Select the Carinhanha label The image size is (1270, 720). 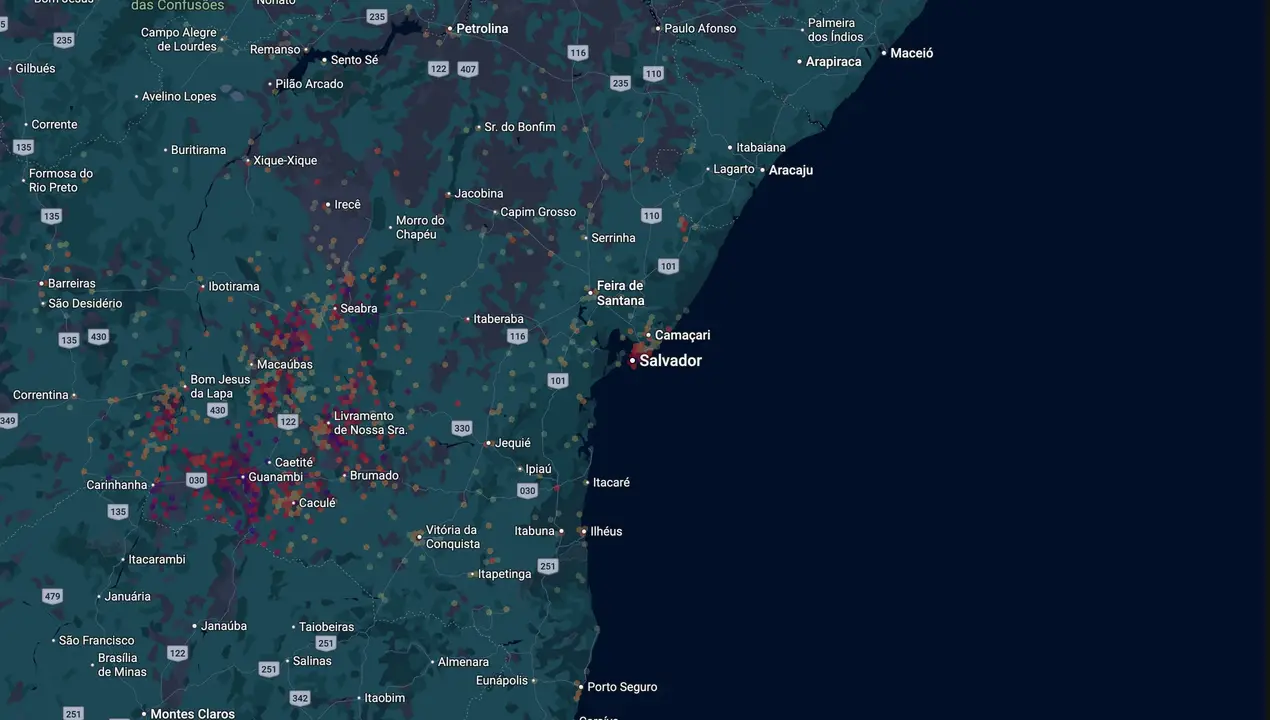pos(117,486)
